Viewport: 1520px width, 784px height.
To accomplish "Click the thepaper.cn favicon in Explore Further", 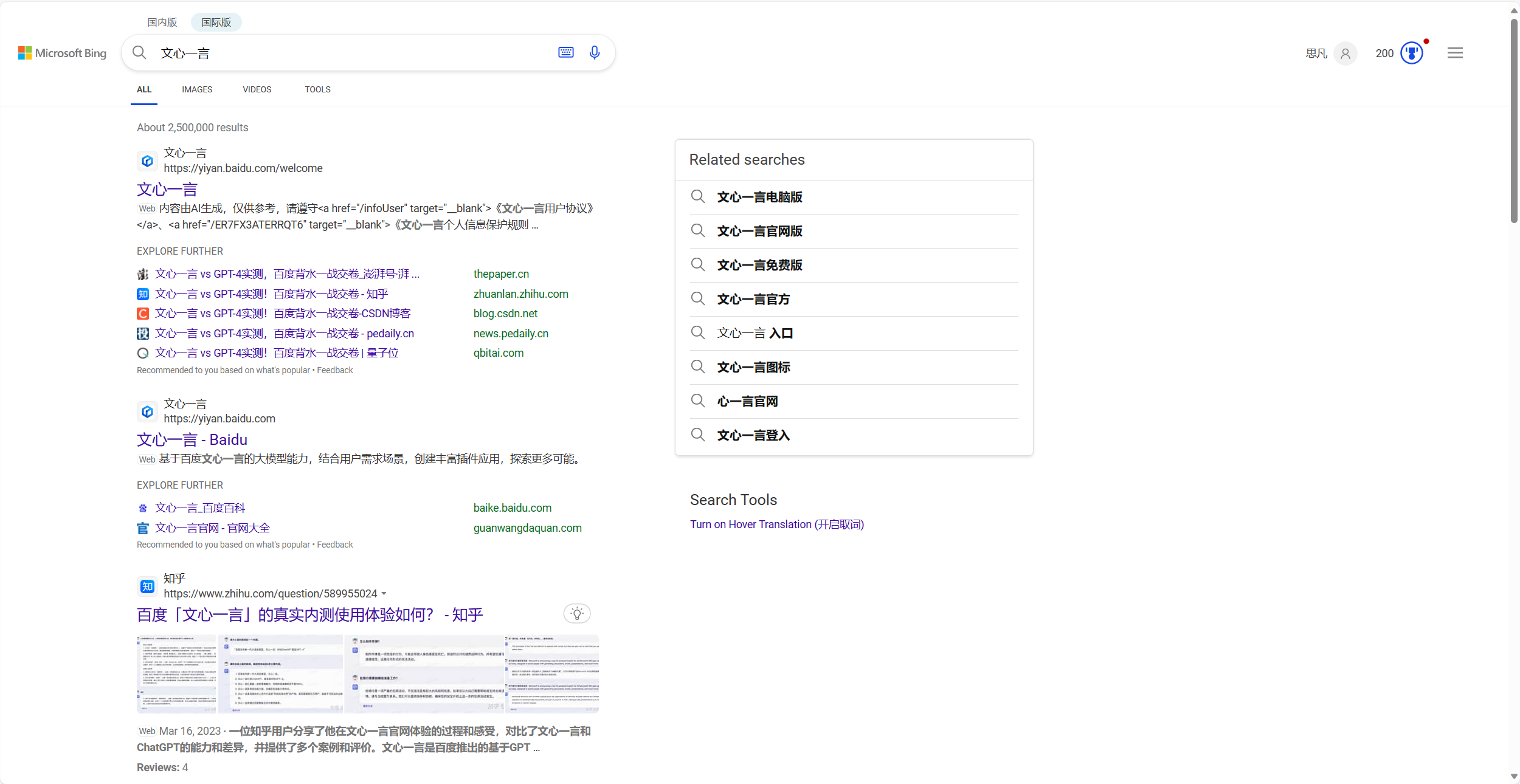I will [x=142, y=274].
